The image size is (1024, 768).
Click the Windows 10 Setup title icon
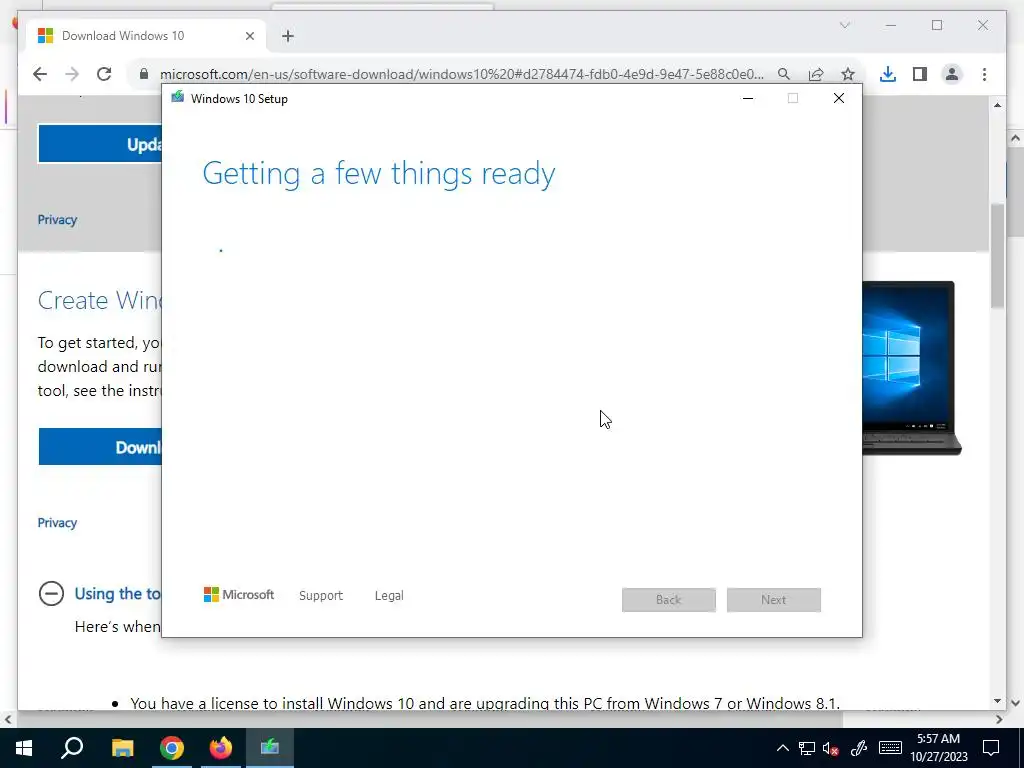coord(178,97)
